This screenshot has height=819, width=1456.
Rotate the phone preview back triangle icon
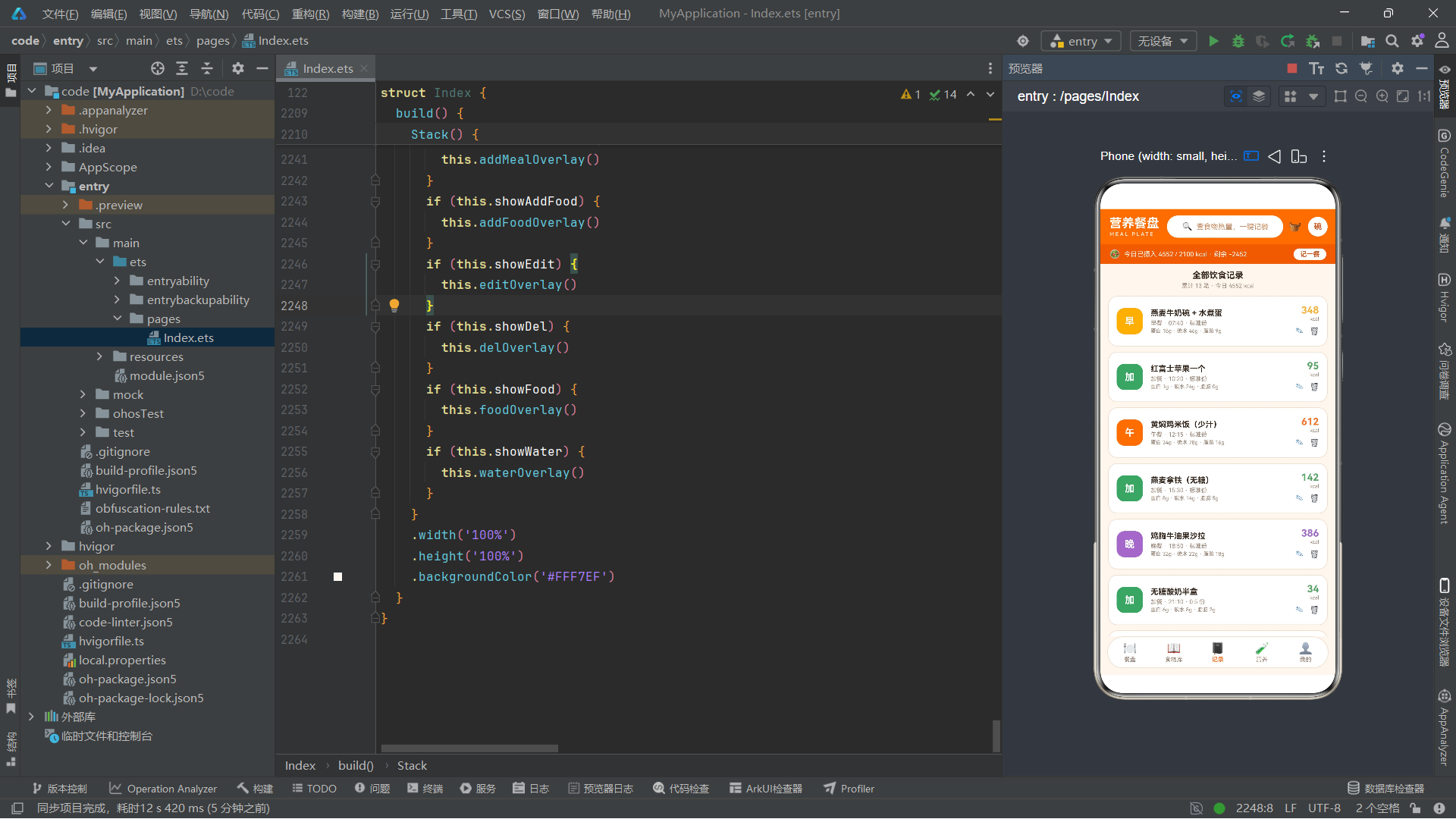(1274, 156)
